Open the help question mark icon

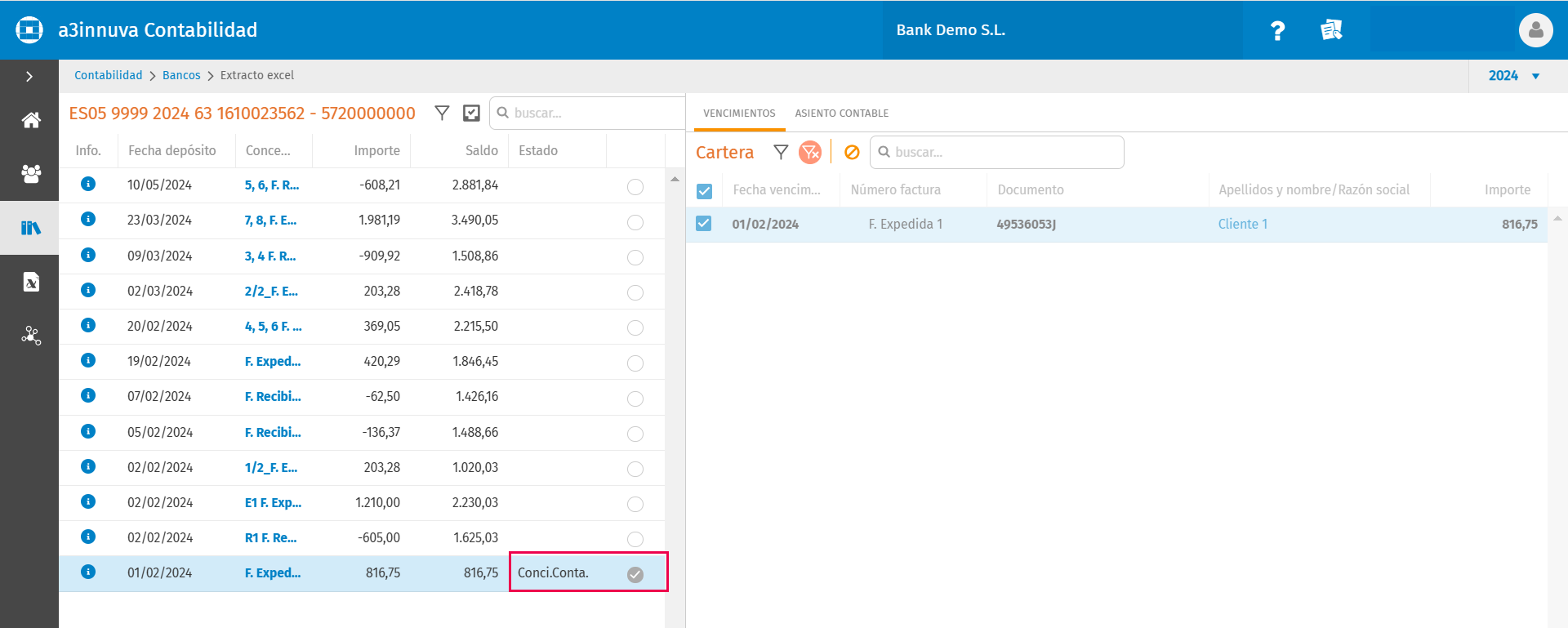coord(1277,31)
